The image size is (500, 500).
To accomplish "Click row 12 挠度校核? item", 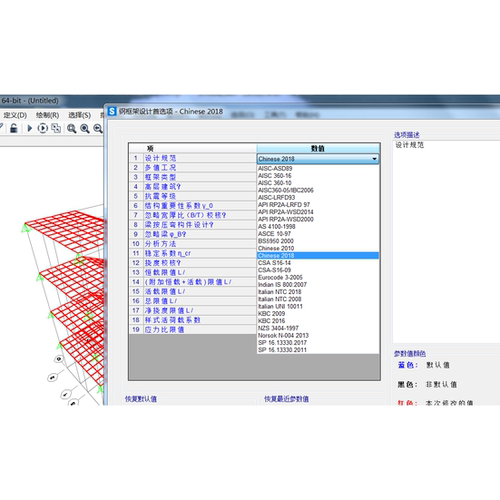I will coord(200,263).
